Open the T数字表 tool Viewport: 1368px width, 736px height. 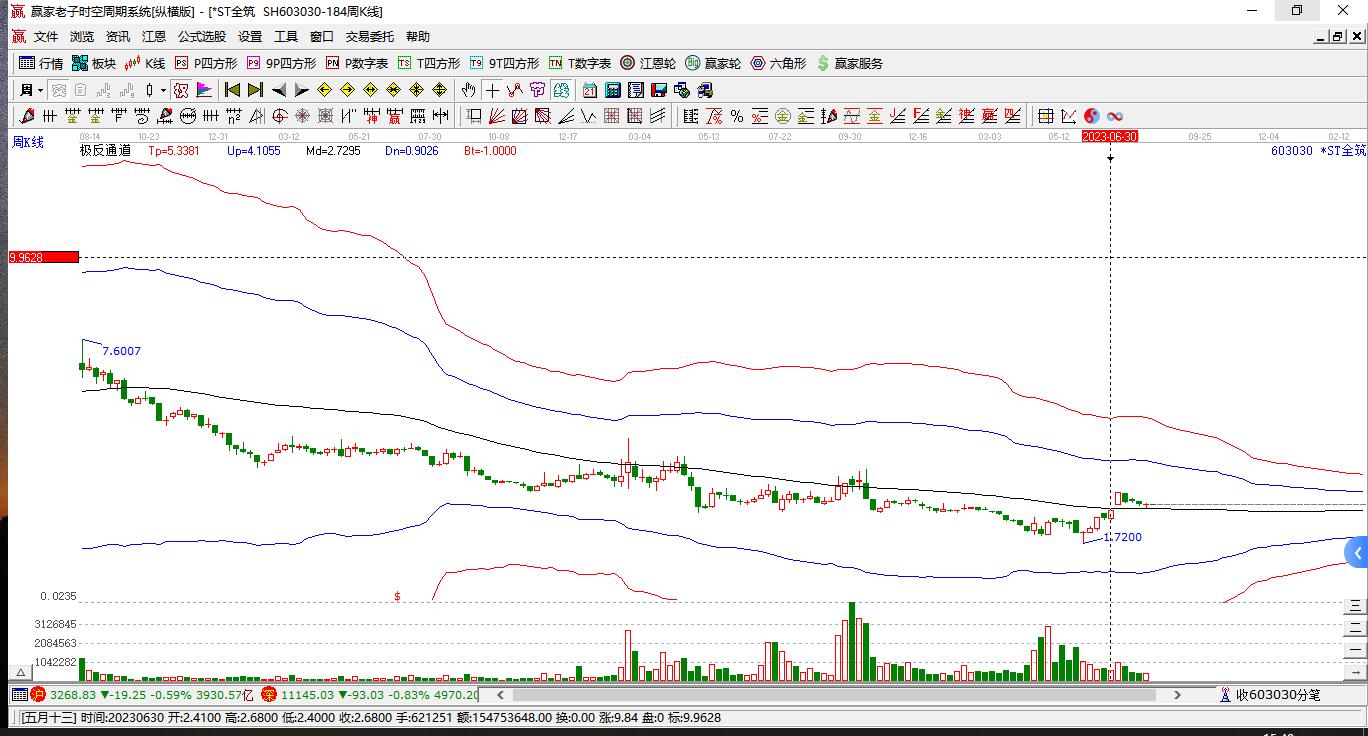click(x=580, y=63)
